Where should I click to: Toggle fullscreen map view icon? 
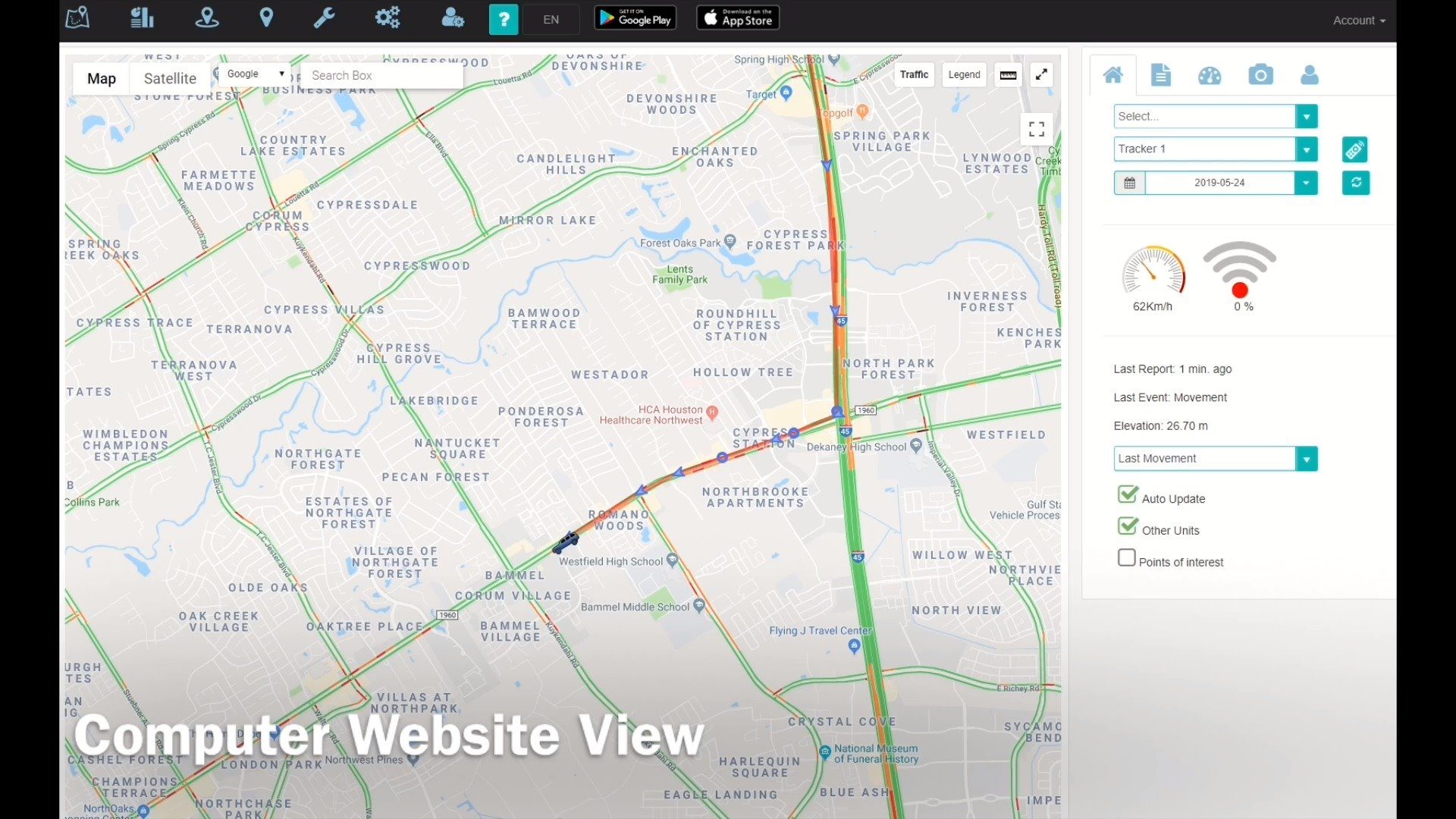pyautogui.click(x=1037, y=129)
